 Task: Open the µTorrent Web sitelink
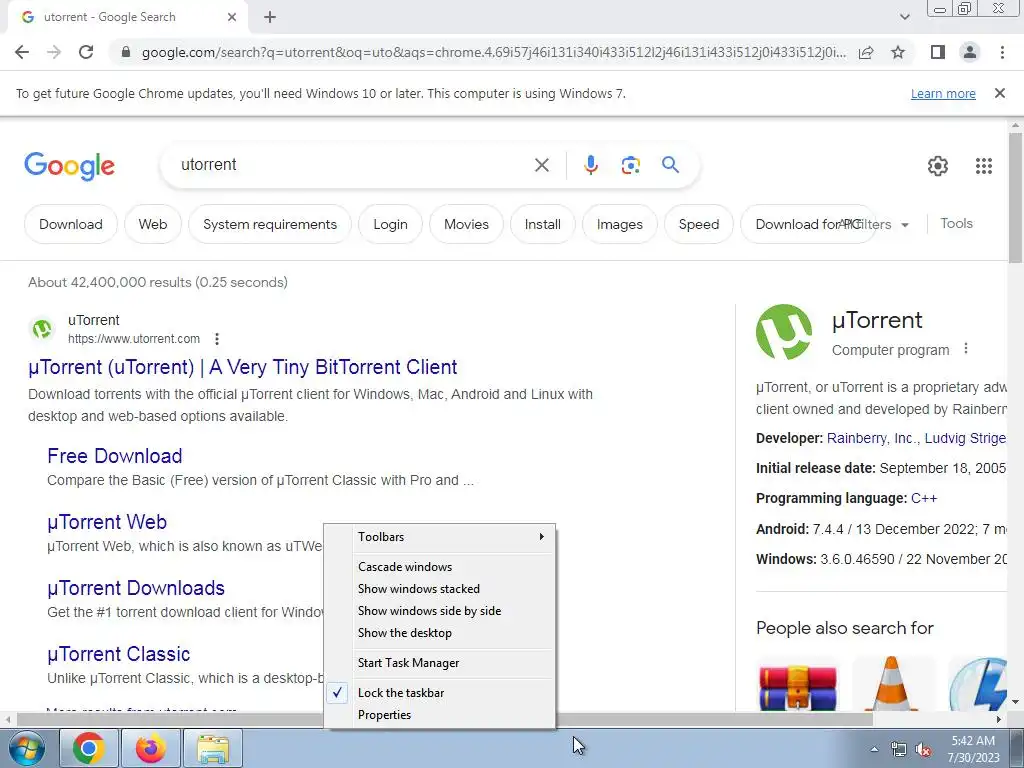[107, 522]
